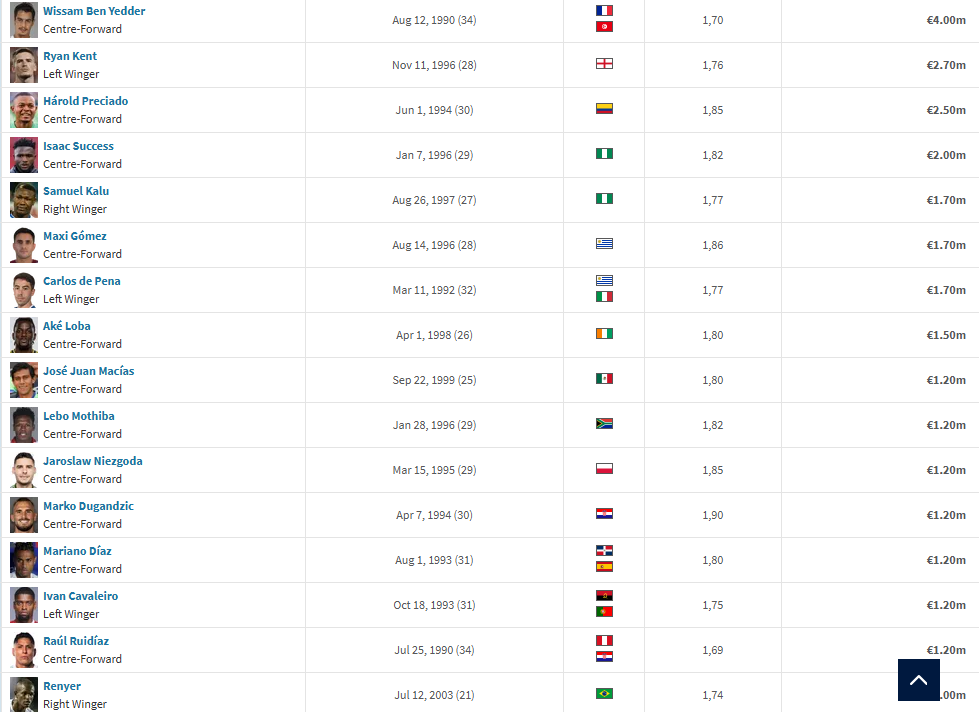This screenshot has width=979, height=712.
Task: Click Carlos de Pena's player photo
Action: tap(24, 290)
